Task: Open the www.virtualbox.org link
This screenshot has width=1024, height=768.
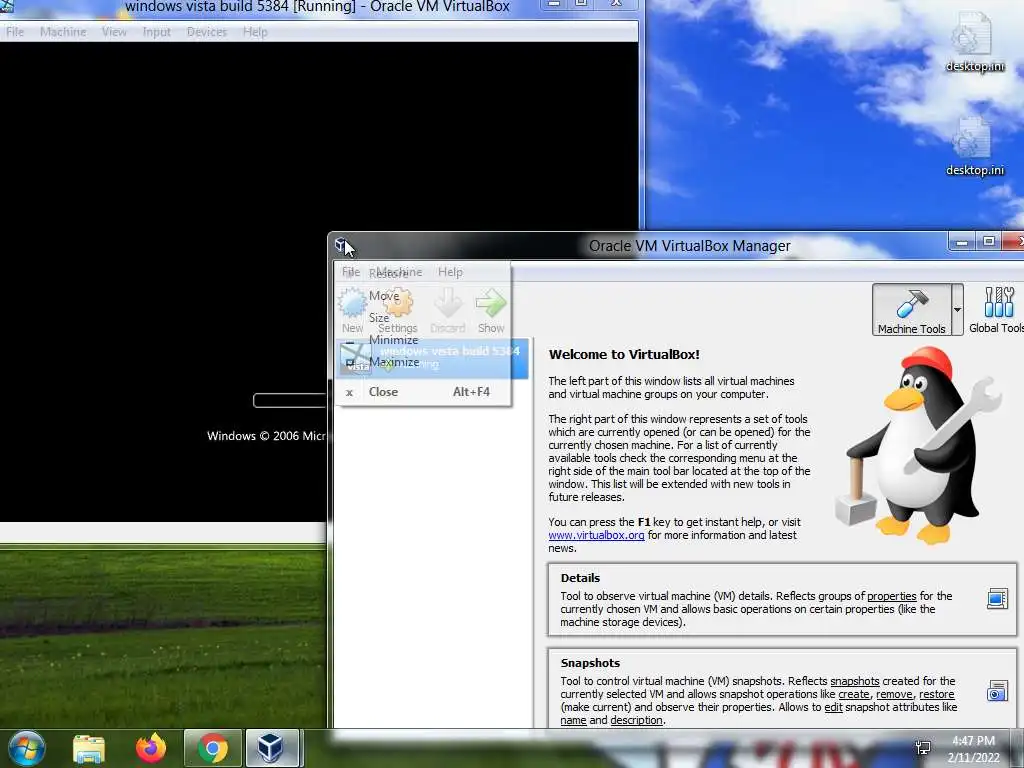Action: (596, 535)
